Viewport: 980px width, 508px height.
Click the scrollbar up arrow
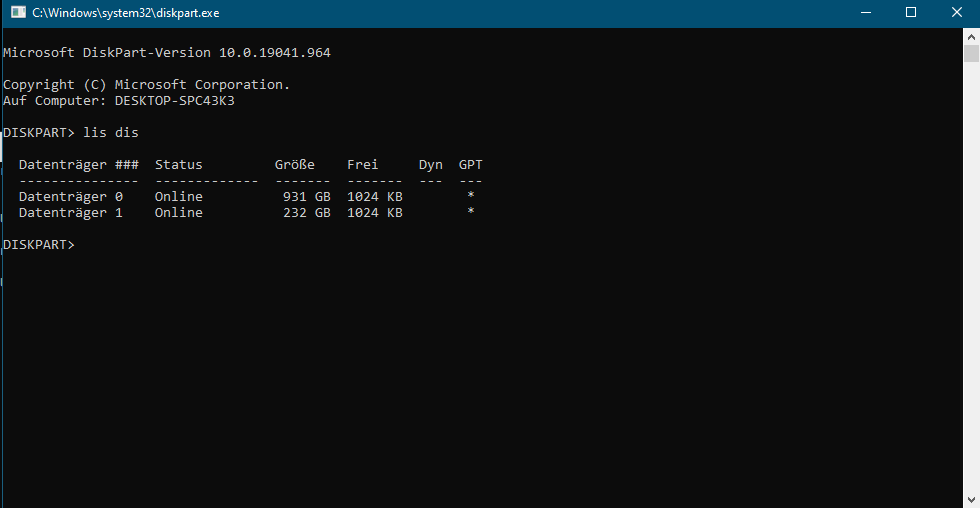[971, 37]
